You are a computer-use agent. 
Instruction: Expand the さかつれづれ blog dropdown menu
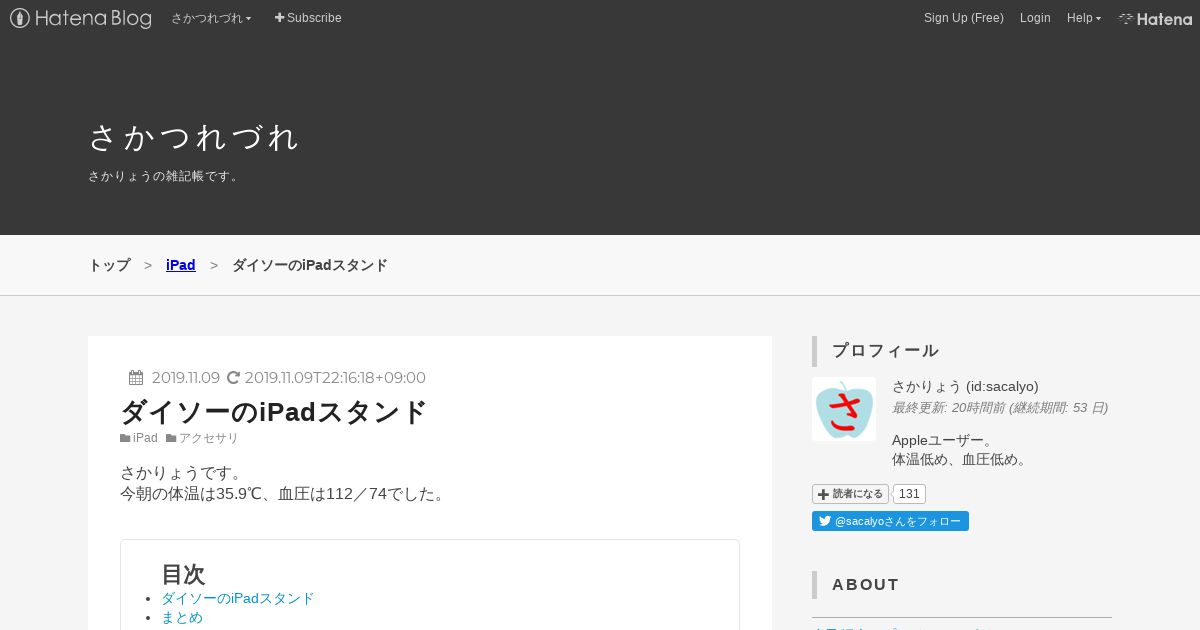click(211, 18)
